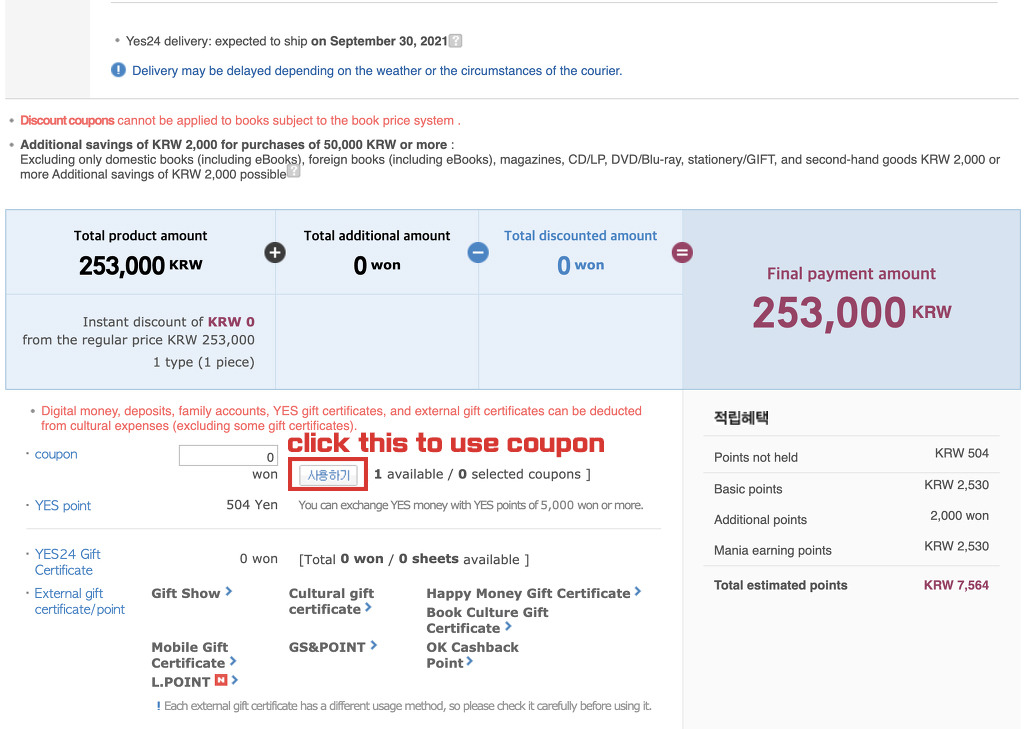Click the blue minus icon before discounted amount
1024x729 pixels.
pos(478,252)
